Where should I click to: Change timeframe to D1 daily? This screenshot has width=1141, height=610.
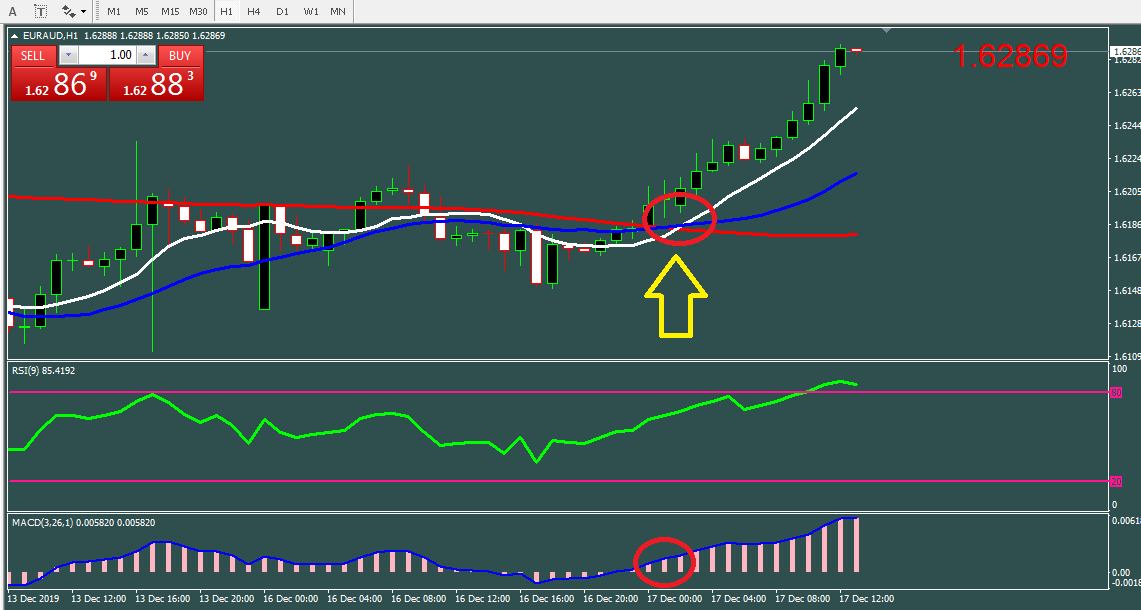pos(282,11)
